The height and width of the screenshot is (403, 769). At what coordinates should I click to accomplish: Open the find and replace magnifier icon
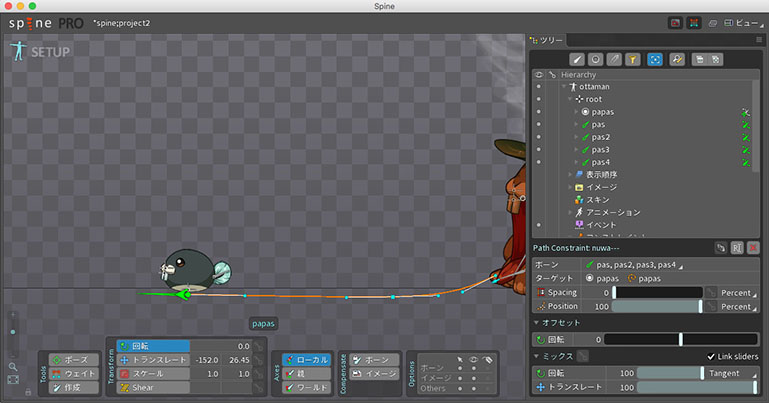point(677,60)
